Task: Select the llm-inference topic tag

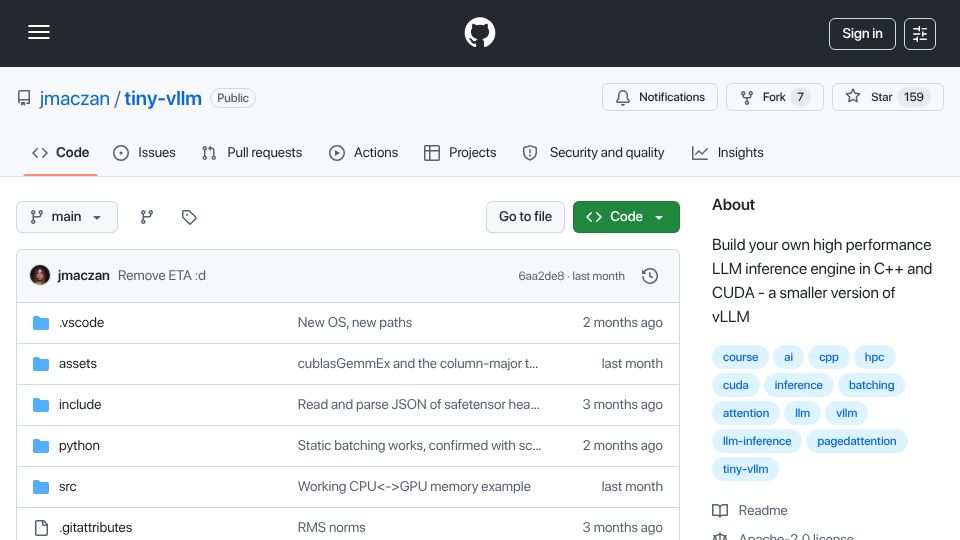Action: (757, 441)
